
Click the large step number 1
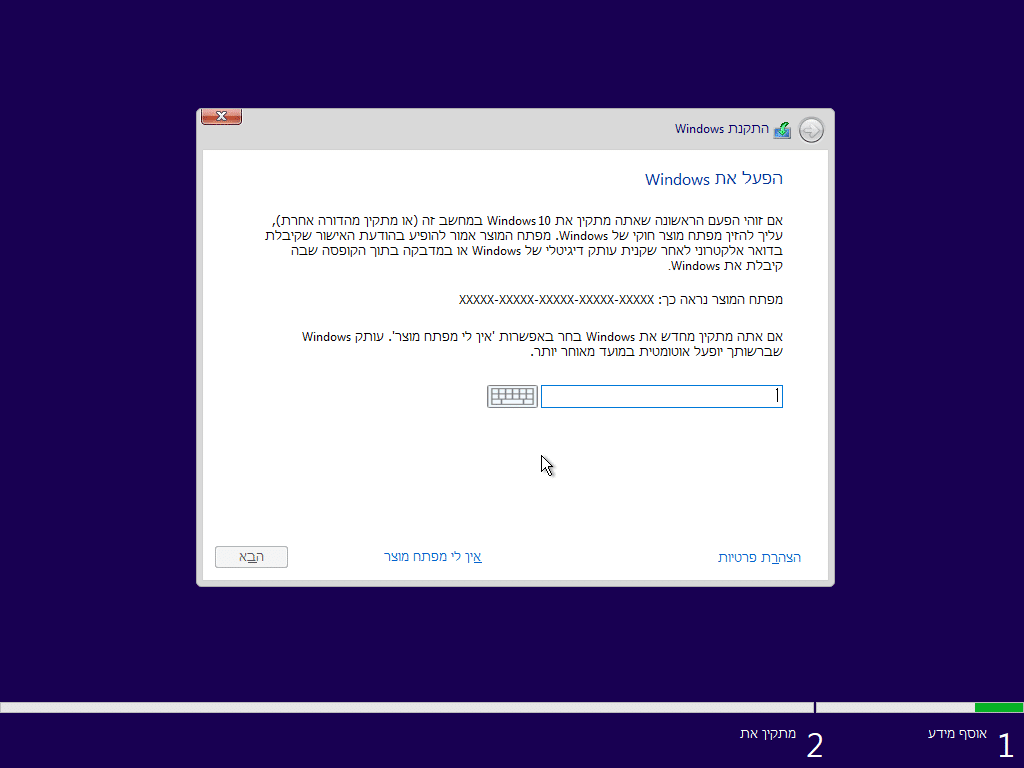click(x=1005, y=745)
